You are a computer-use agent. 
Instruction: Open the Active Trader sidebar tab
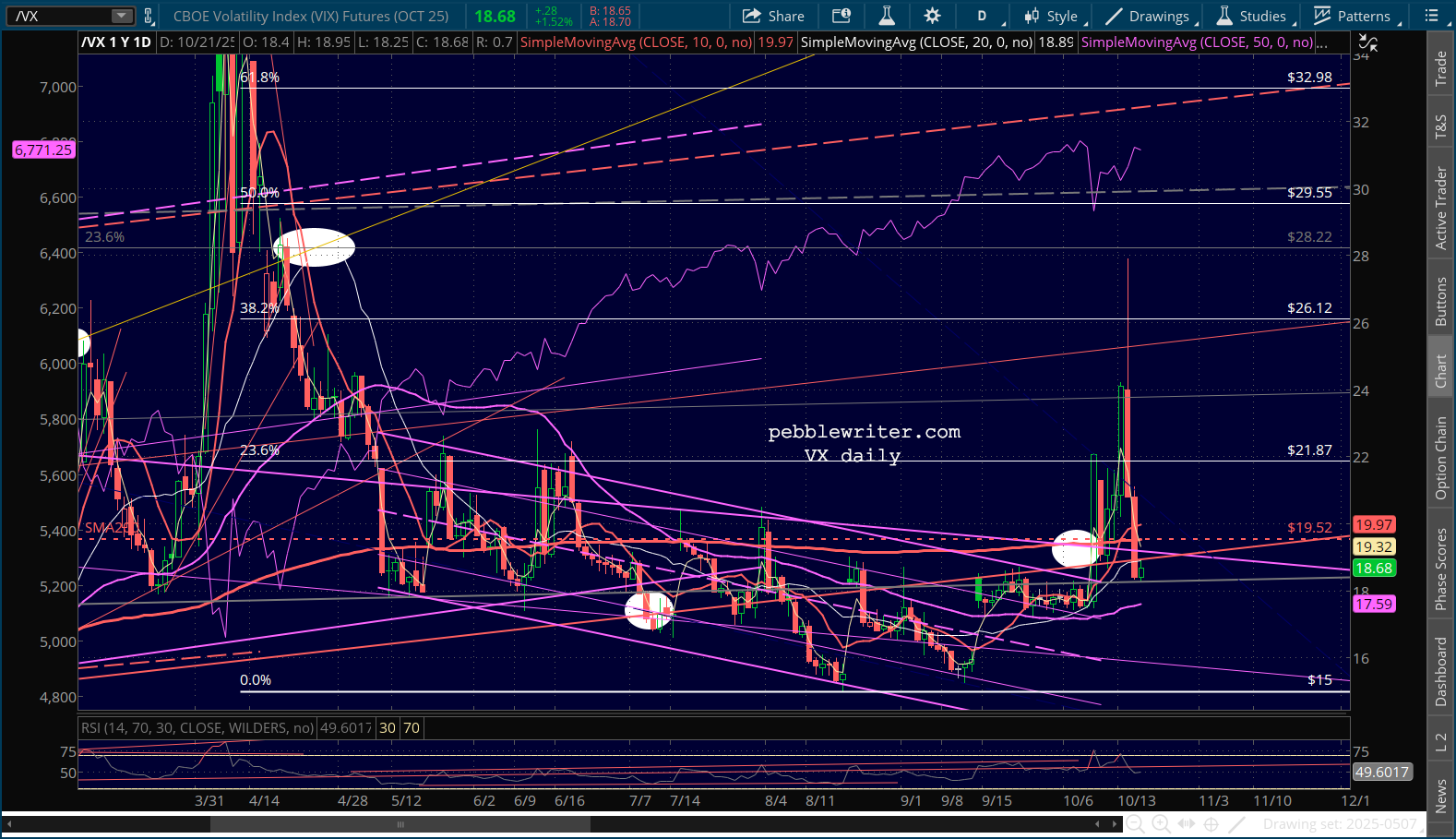1440,208
